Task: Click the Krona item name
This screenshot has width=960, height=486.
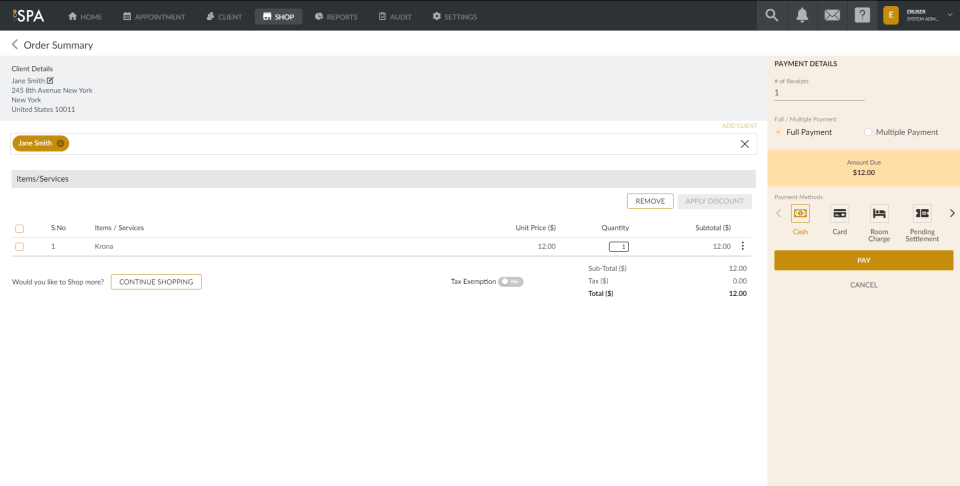Action: (x=104, y=246)
